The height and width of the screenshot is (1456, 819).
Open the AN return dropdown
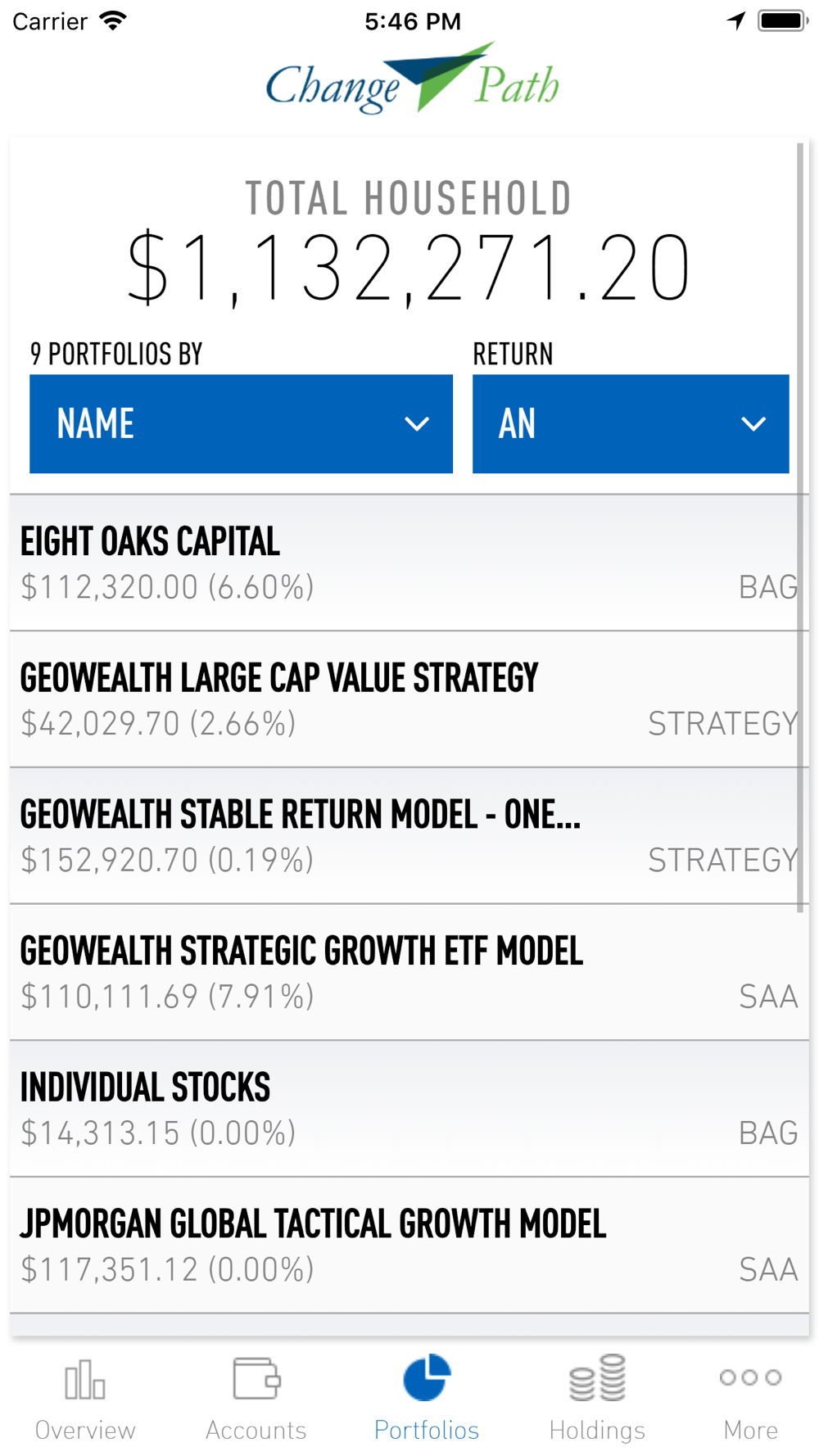coord(631,424)
